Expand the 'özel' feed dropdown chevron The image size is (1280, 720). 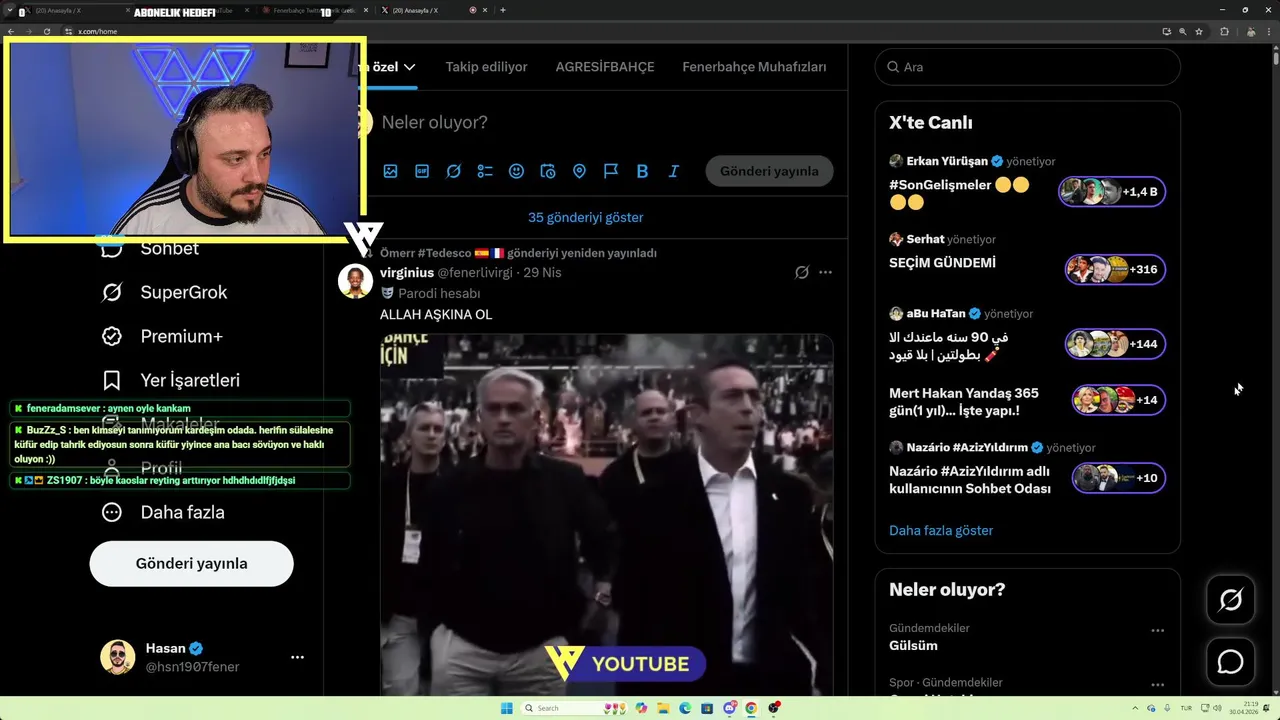pos(409,67)
